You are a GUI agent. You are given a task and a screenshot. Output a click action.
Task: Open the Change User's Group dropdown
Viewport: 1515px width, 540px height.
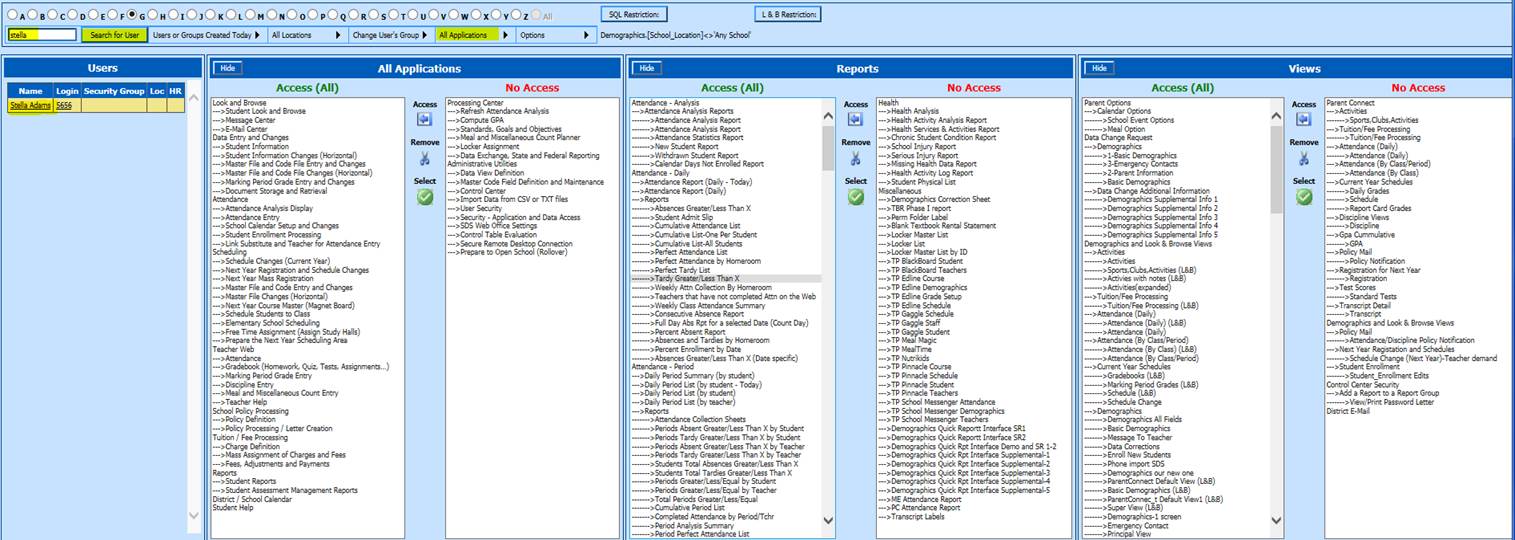tap(390, 35)
